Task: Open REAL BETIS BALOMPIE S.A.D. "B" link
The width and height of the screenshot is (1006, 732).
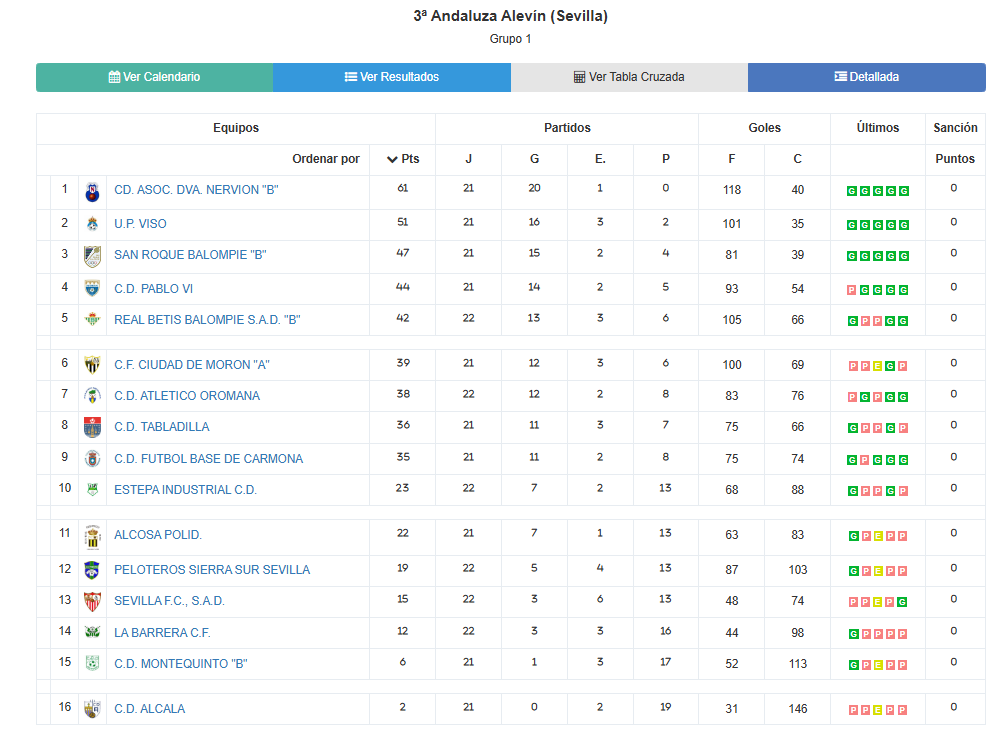Action: pos(207,319)
